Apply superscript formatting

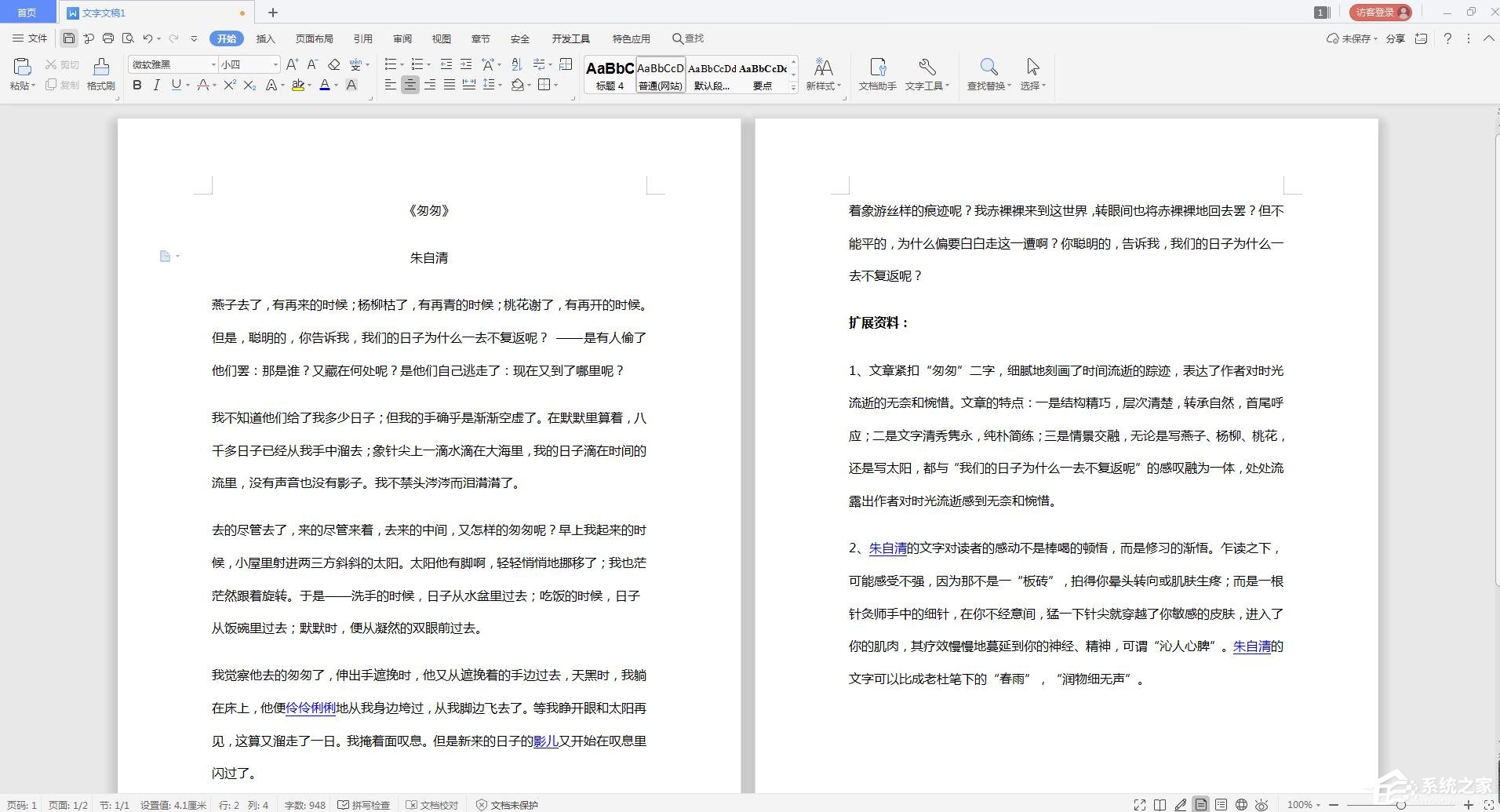pos(228,86)
